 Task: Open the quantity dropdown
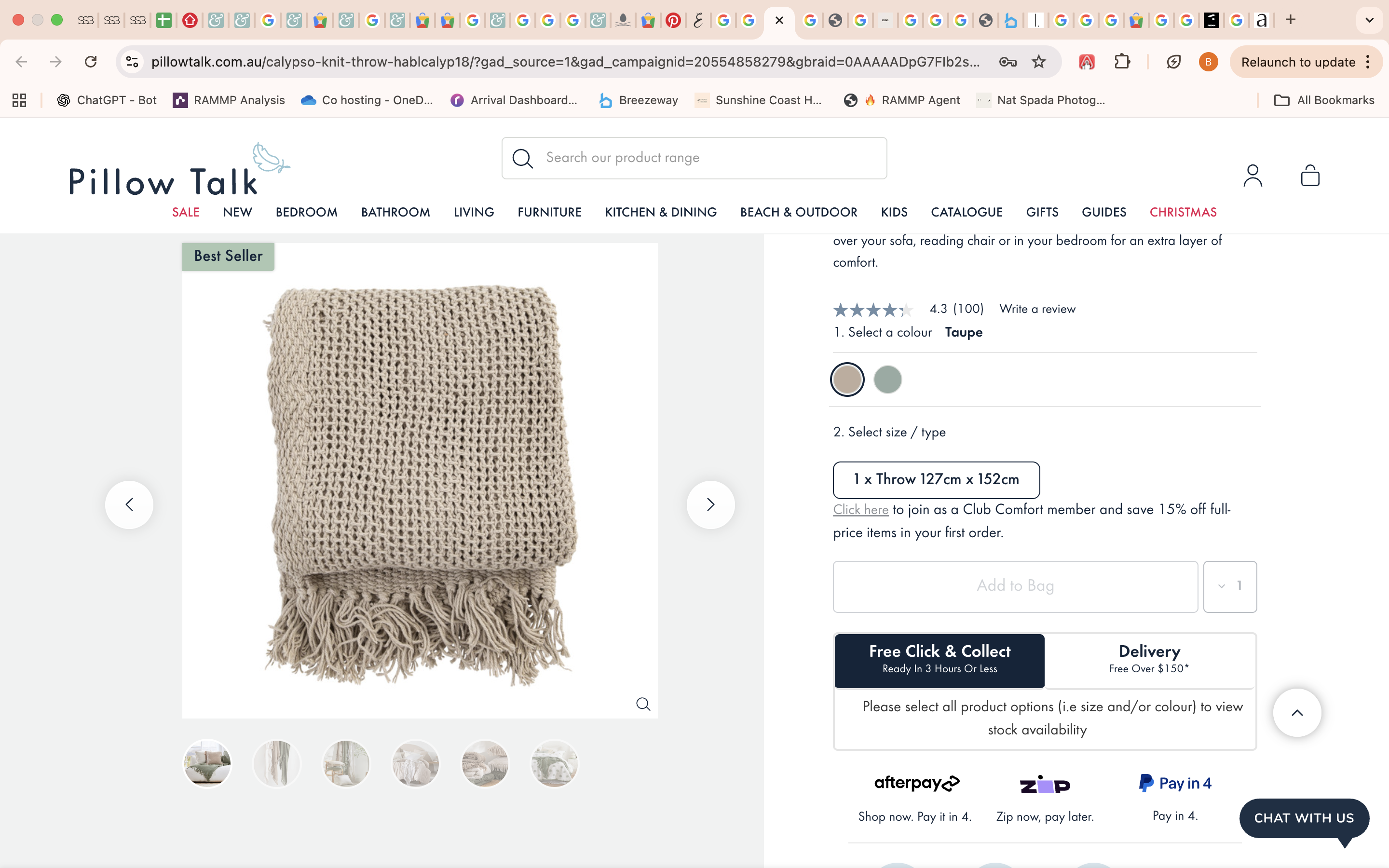[x=1229, y=586]
